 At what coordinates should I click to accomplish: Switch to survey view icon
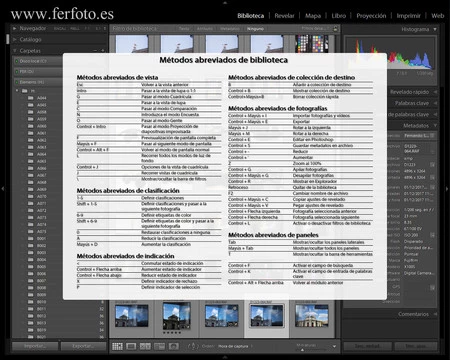click(x=159, y=346)
